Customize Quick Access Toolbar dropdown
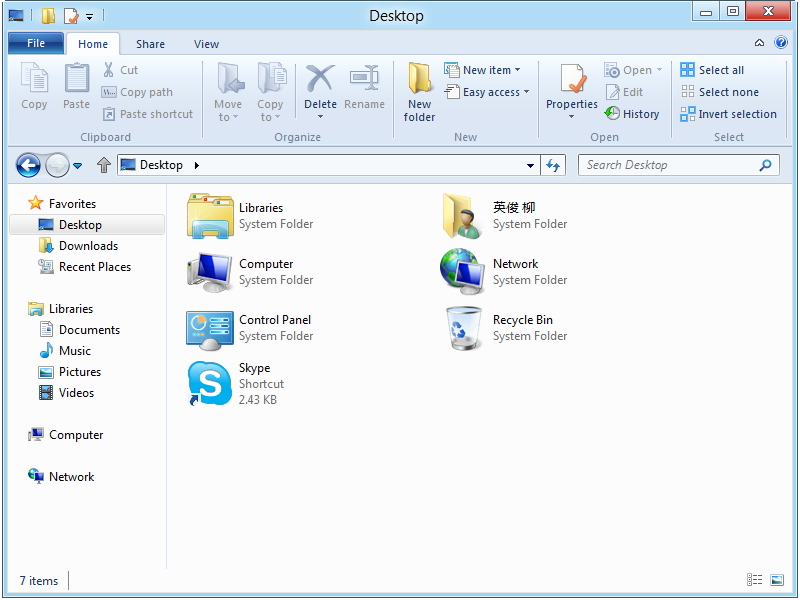The image size is (800, 600). [x=89, y=17]
